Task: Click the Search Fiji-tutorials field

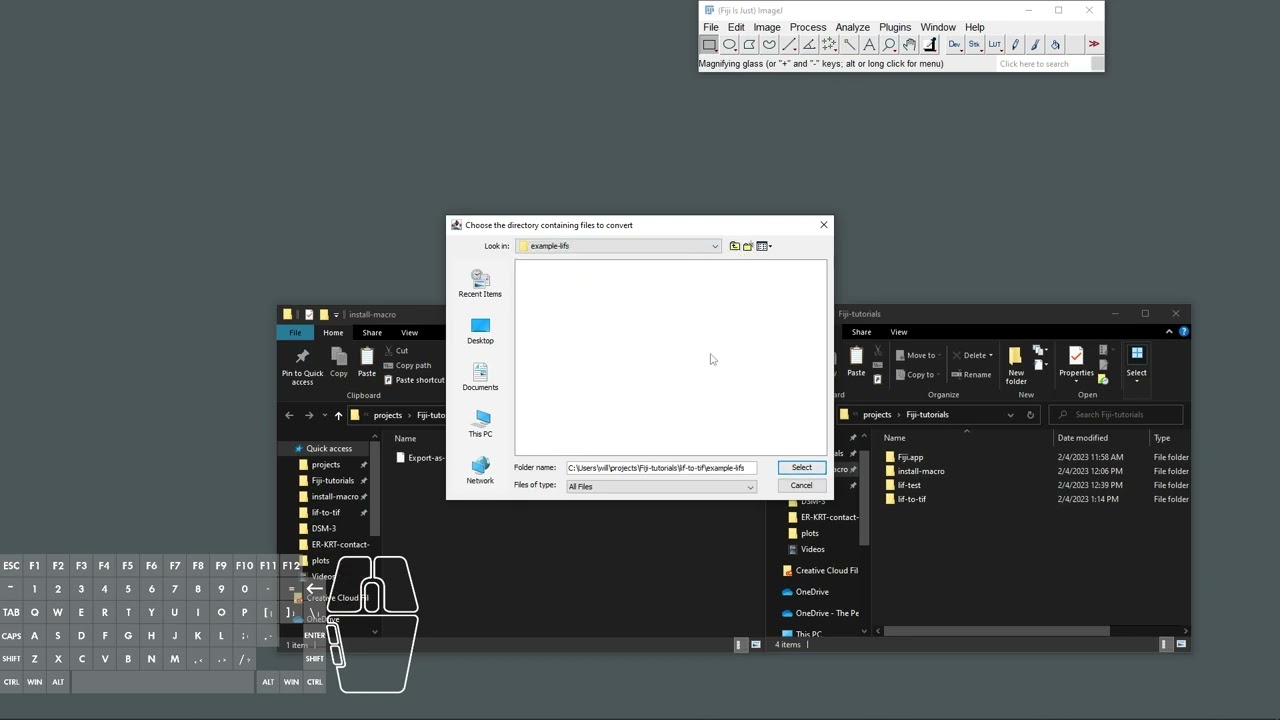Action: (x=1116, y=415)
